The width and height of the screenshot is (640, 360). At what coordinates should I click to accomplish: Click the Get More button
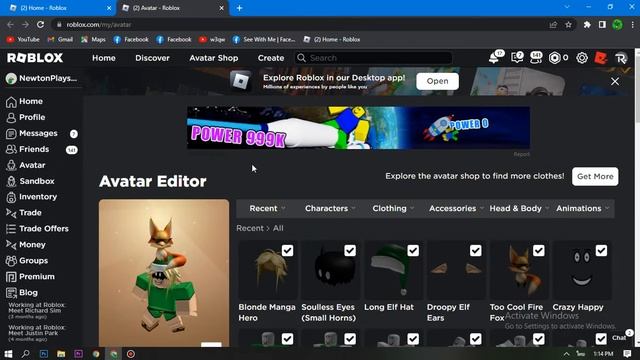click(x=595, y=176)
